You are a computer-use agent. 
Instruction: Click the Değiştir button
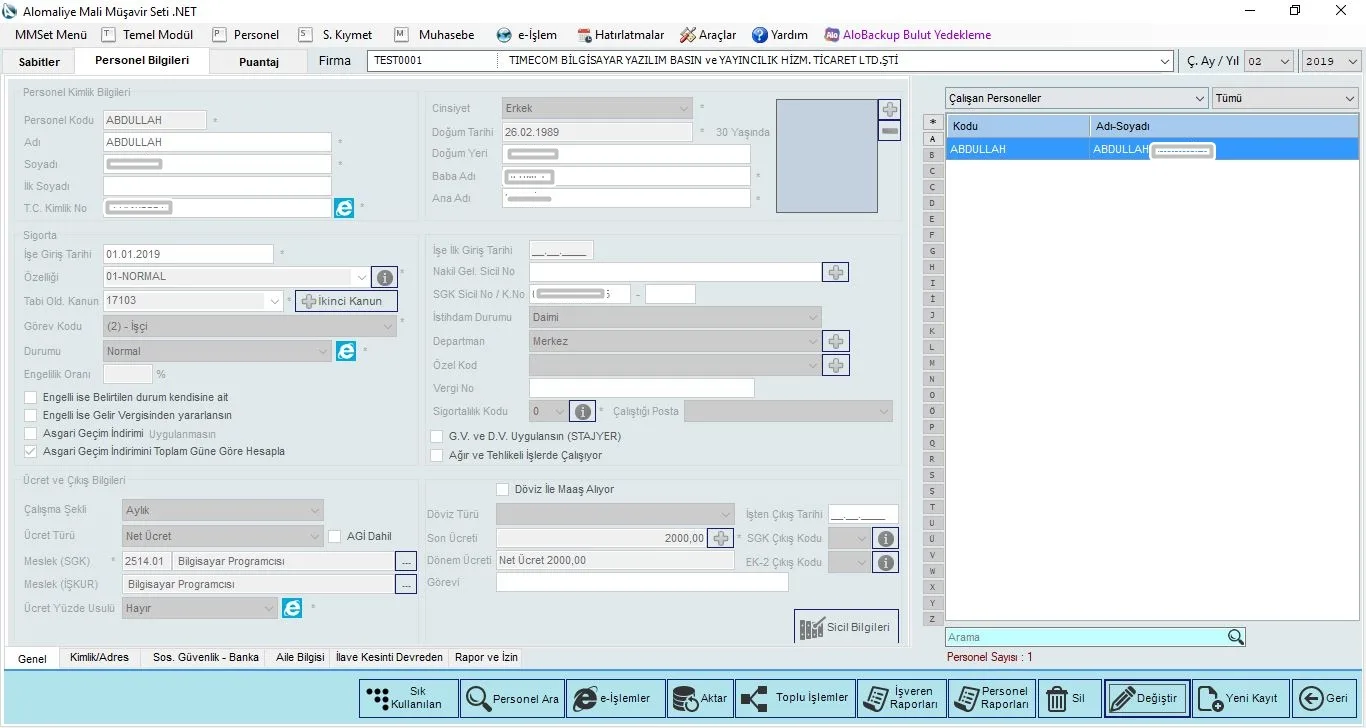pos(1147,698)
